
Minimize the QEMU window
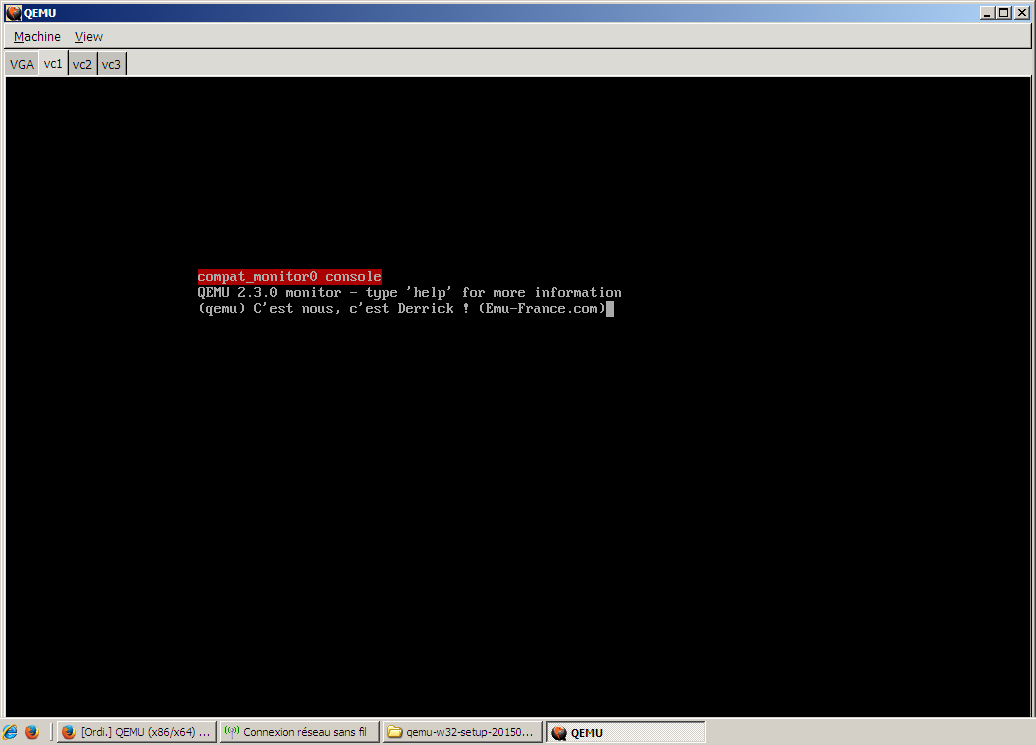tap(988, 13)
